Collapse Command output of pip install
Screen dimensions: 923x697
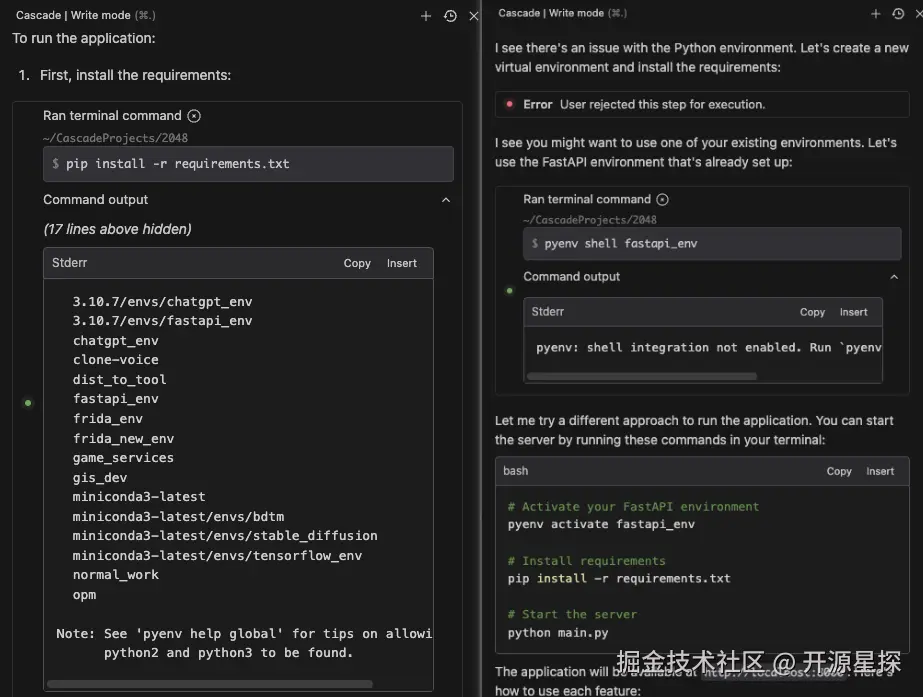pos(446,200)
